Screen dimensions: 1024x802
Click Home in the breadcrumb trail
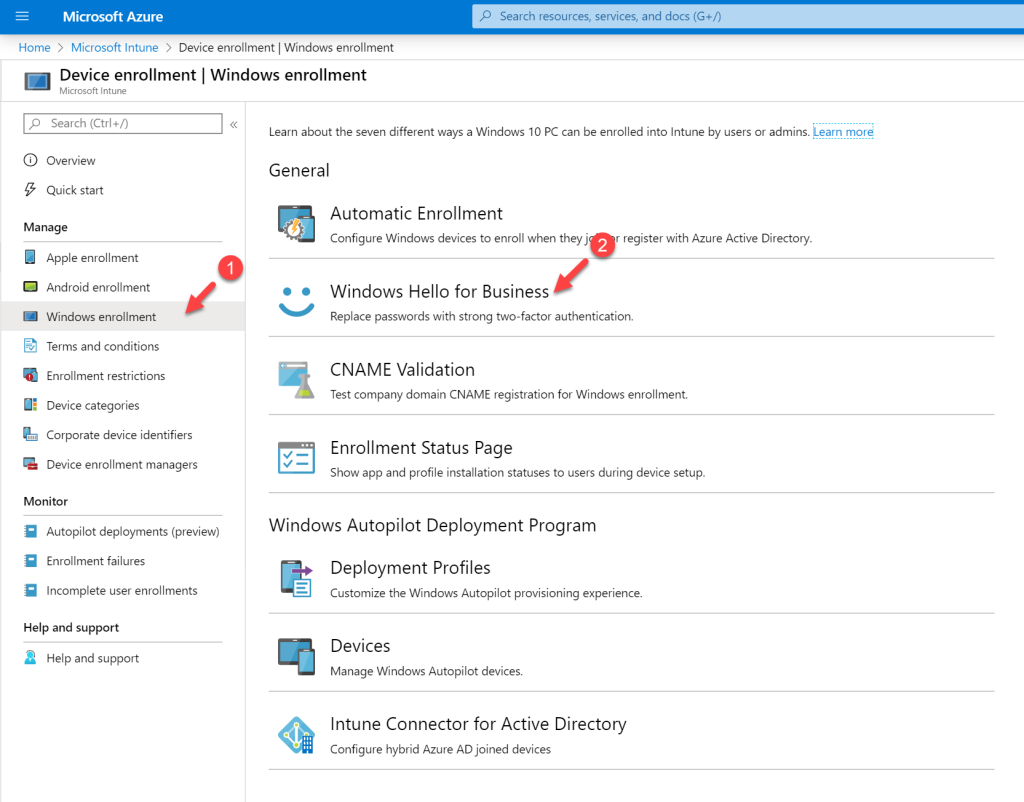pyautogui.click(x=34, y=47)
